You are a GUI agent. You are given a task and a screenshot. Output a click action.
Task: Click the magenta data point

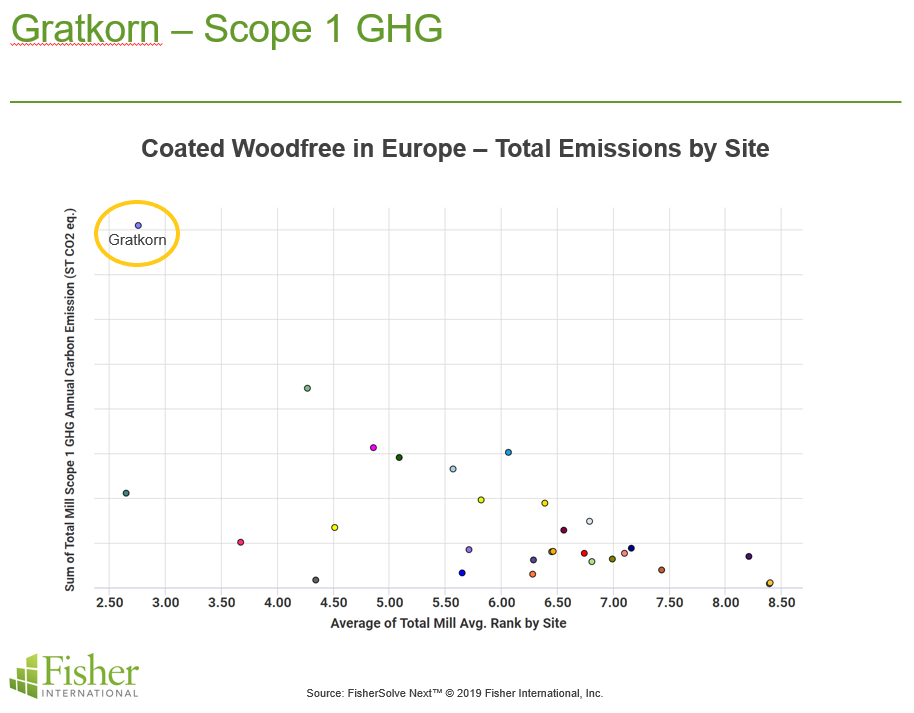coord(374,448)
